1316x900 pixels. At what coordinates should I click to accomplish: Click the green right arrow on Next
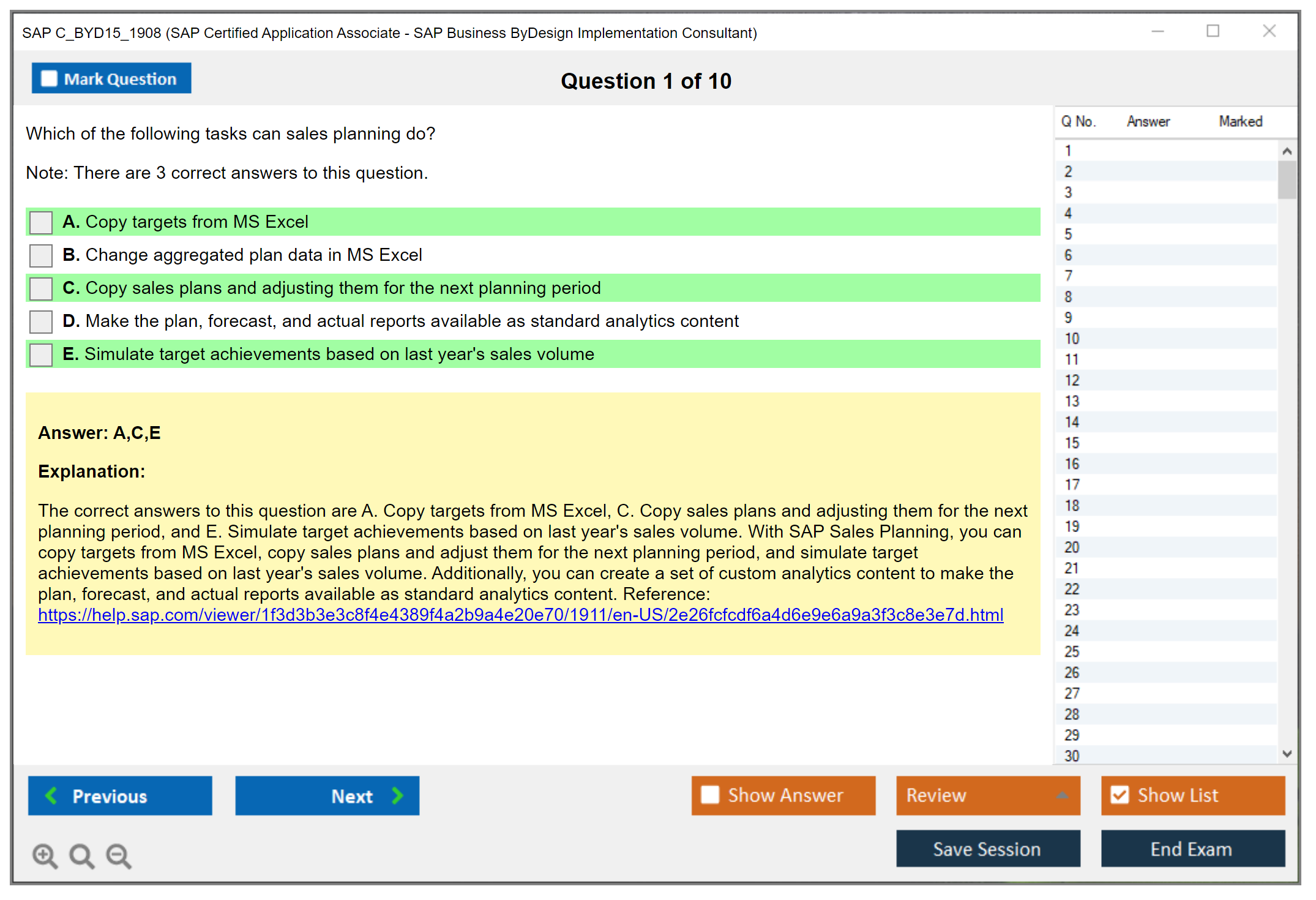(398, 795)
